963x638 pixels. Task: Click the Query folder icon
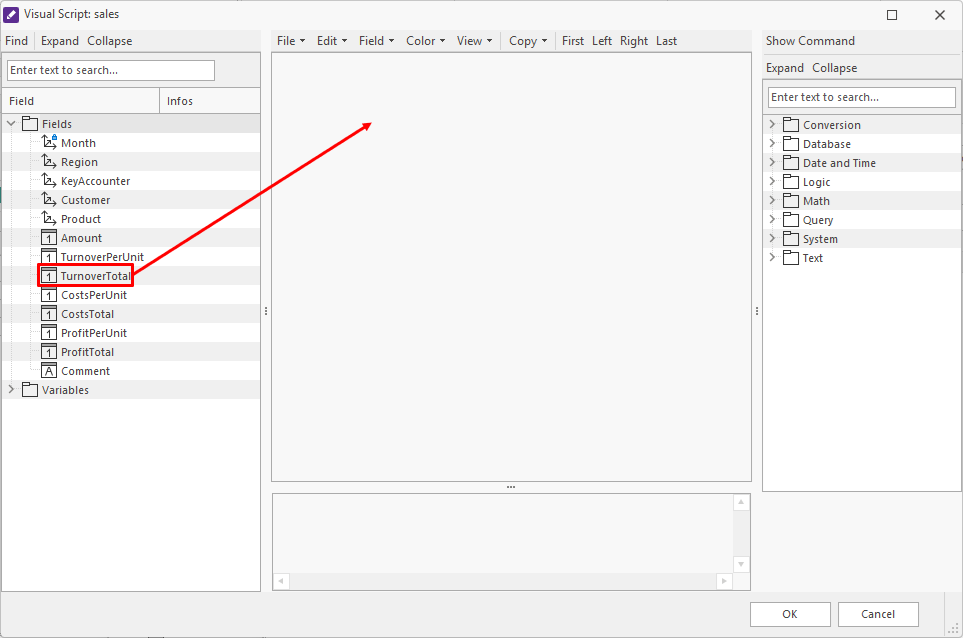[x=791, y=220]
